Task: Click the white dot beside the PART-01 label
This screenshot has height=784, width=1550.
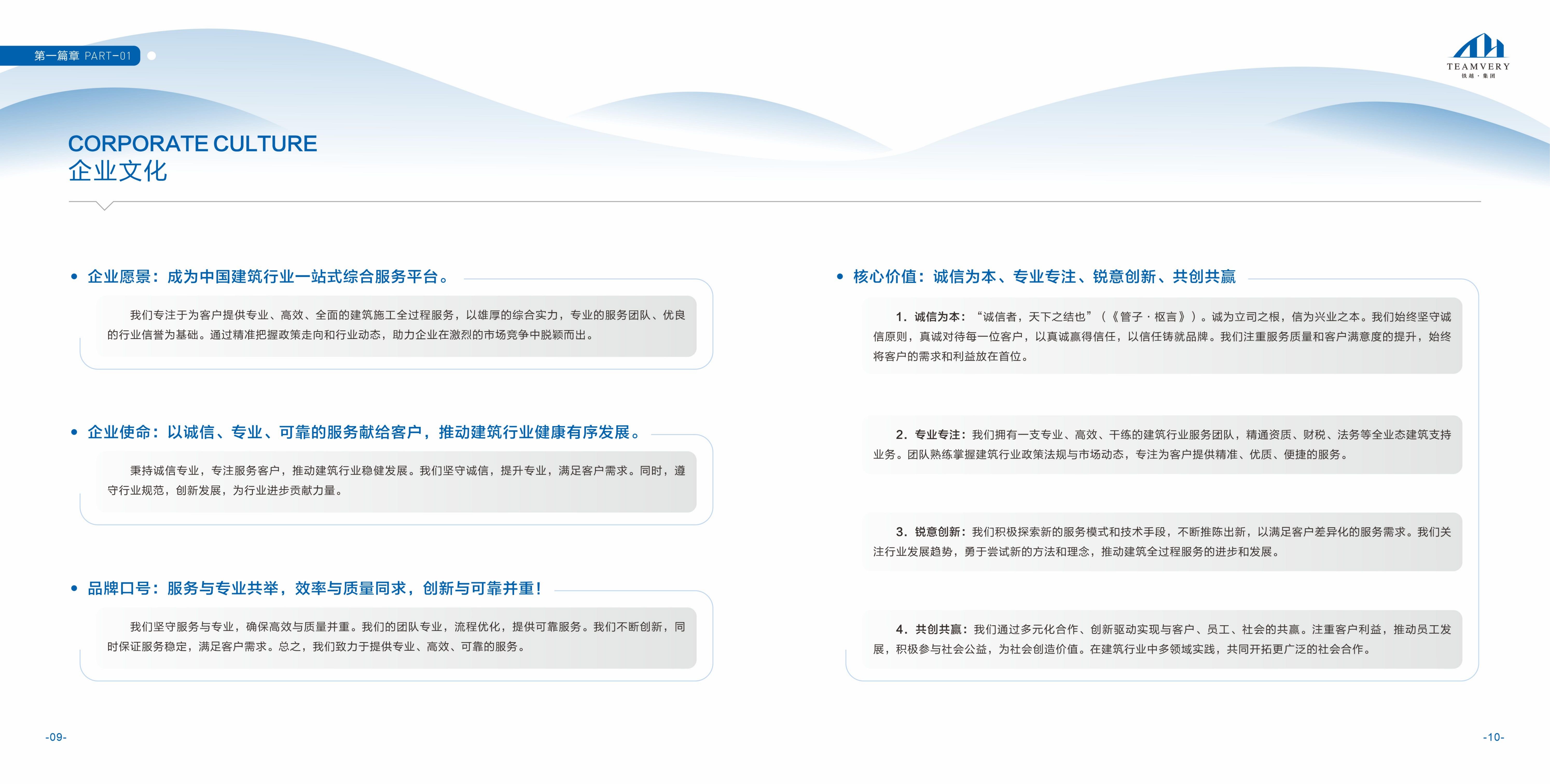Action: (152, 56)
